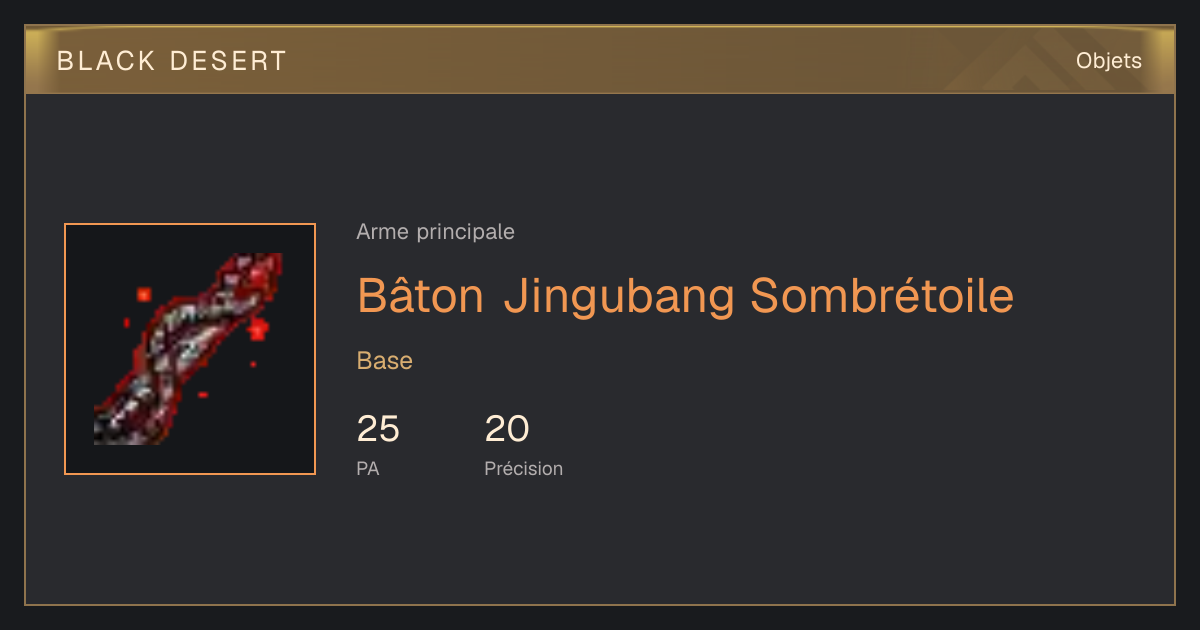Click the Précision value 20

click(506, 429)
